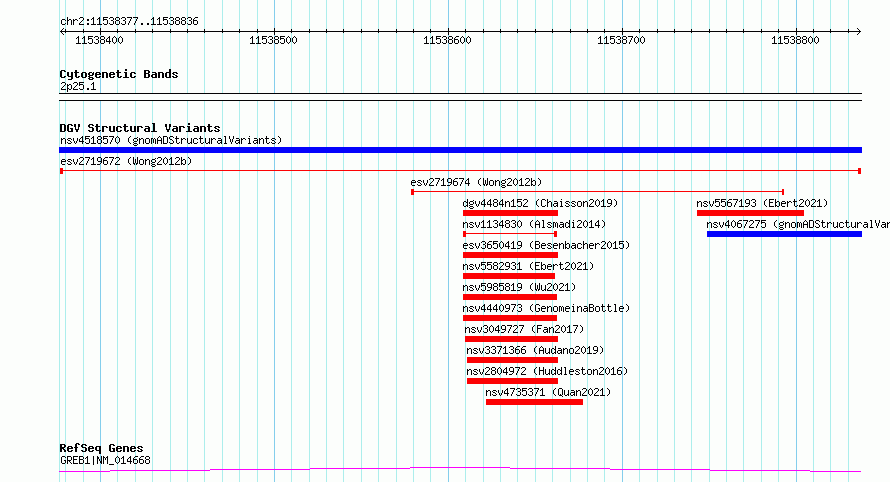Click the ruler's left arrow end
Viewport: 890px width, 482px height.
62,32
